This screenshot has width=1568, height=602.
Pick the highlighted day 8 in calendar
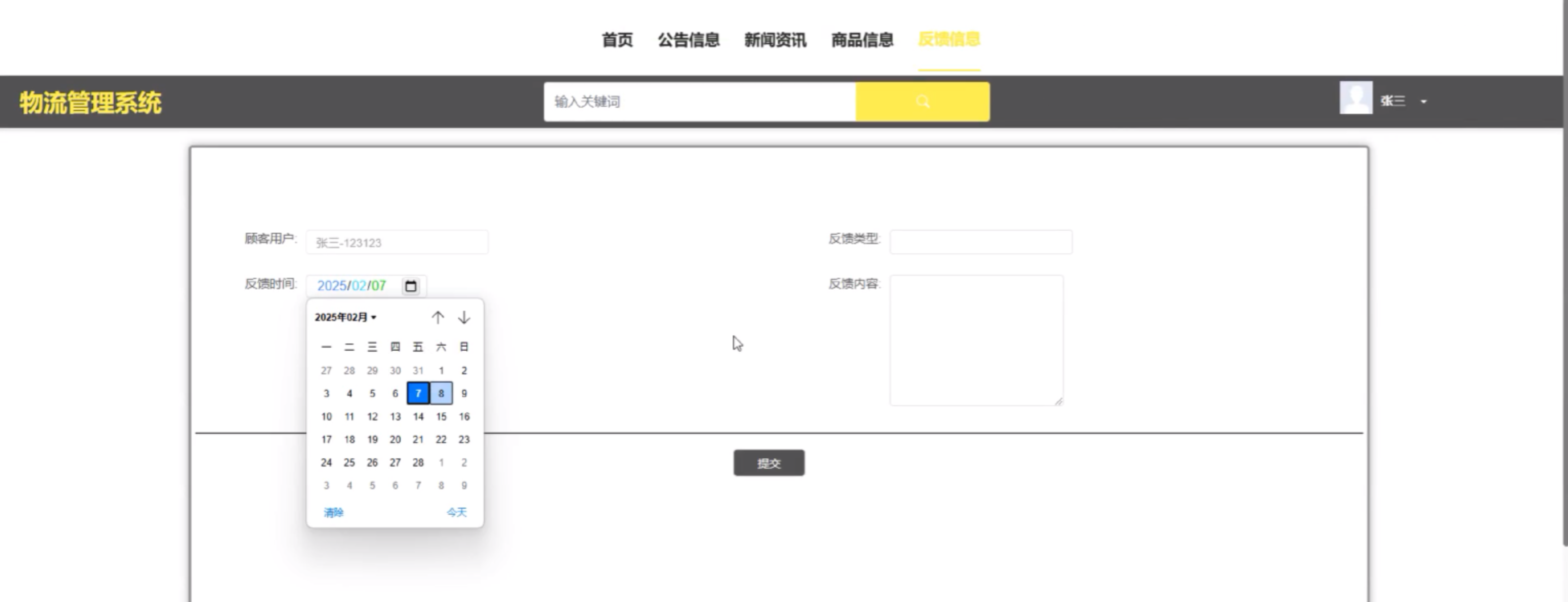coord(441,394)
